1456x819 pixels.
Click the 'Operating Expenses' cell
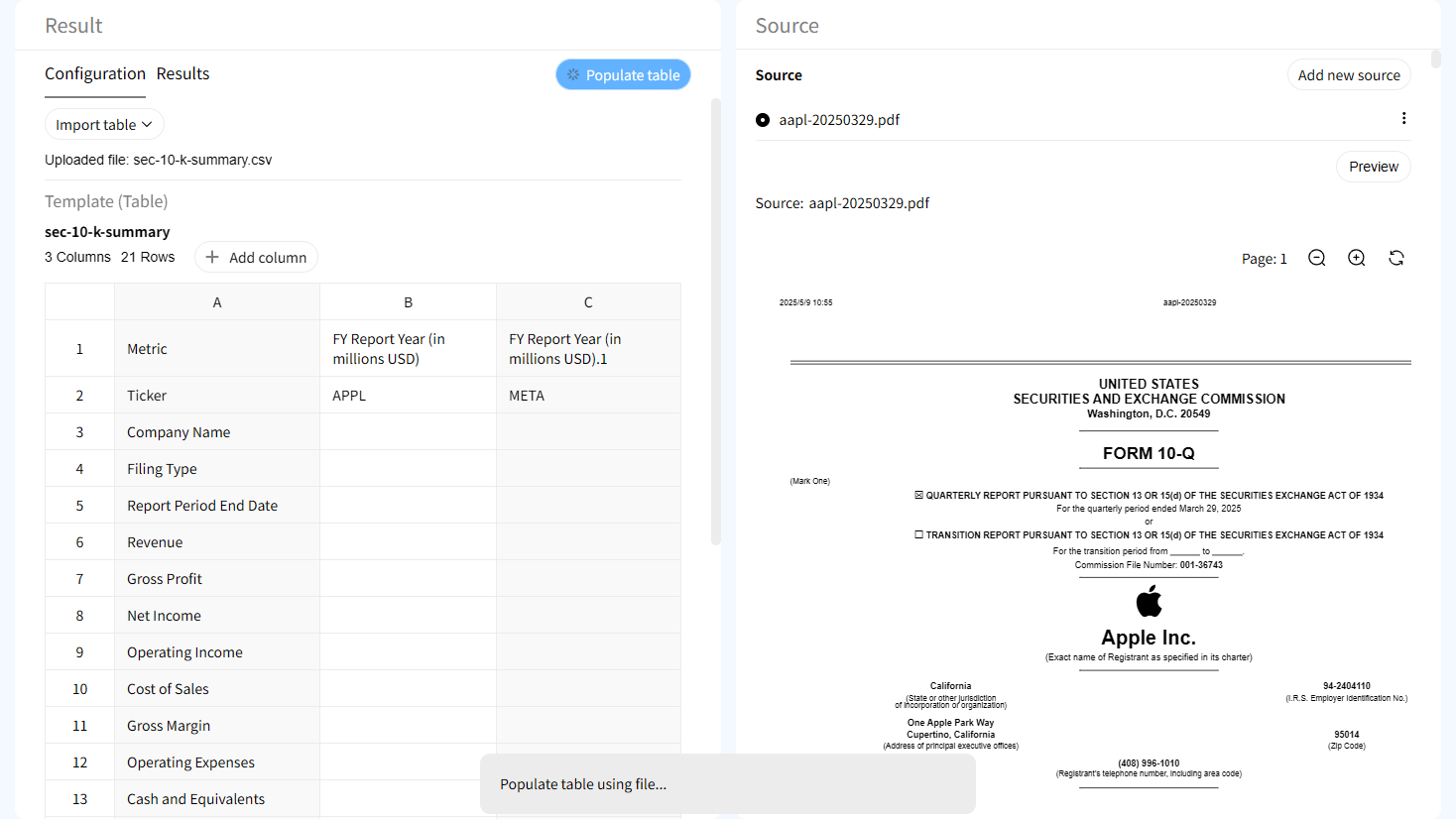(217, 762)
